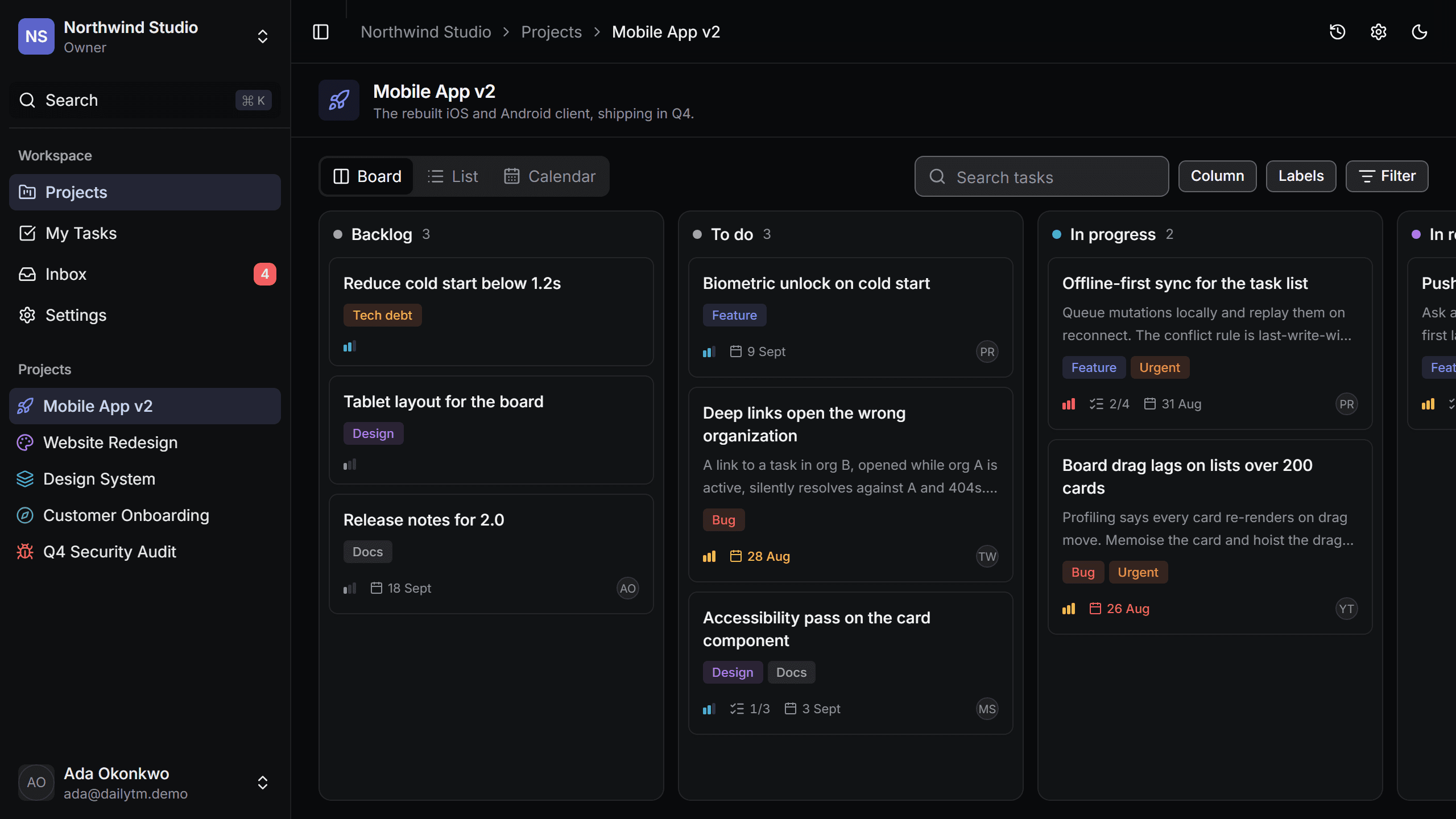Switch to the Calendar view tab

point(549,176)
